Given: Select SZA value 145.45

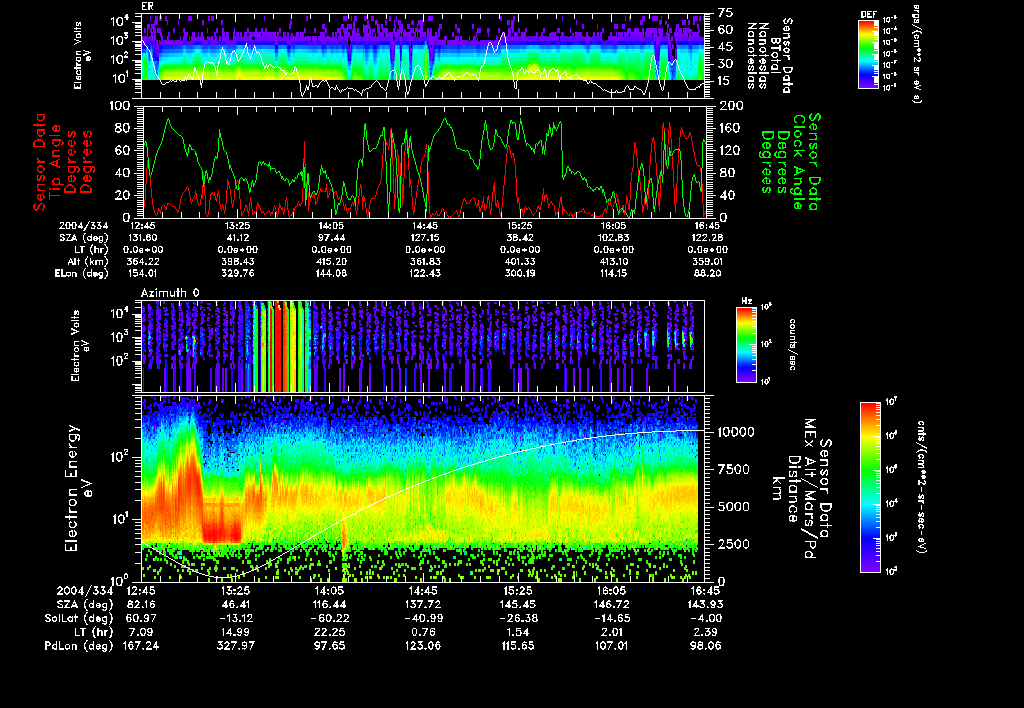Looking at the screenshot, I should point(517,604).
